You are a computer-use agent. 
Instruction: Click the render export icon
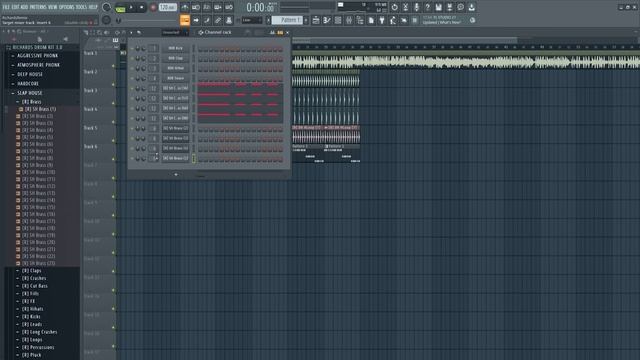tap(449, 7)
